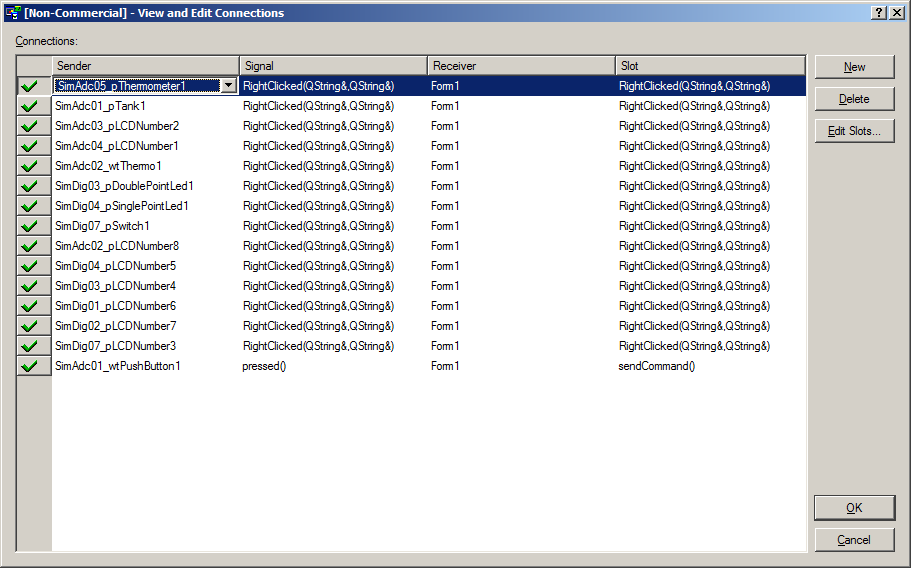911x568 pixels.
Task: Select the SimDig03_pDoublePointLed1 sender cell
Action: coord(146,186)
